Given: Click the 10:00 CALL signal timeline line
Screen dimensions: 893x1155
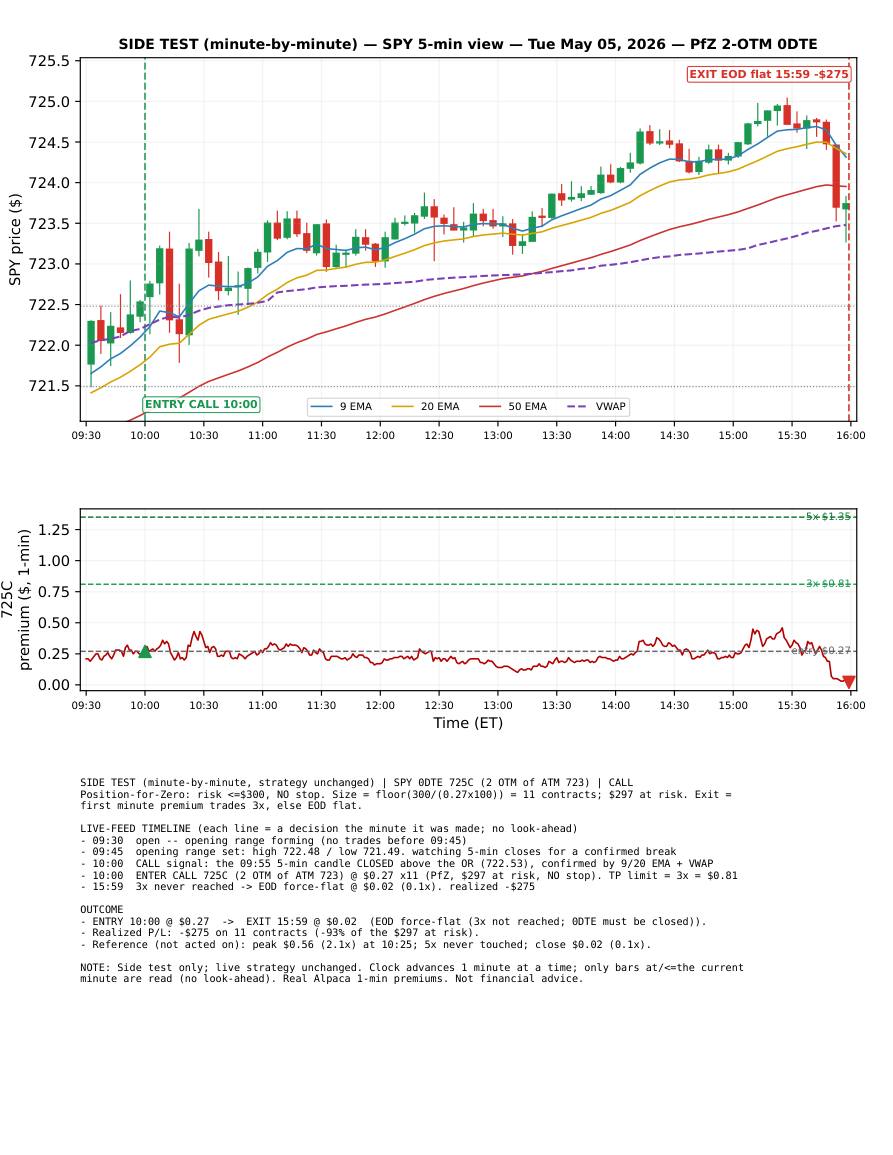Looking at the screenshot, I should click(x=396, y=863).
